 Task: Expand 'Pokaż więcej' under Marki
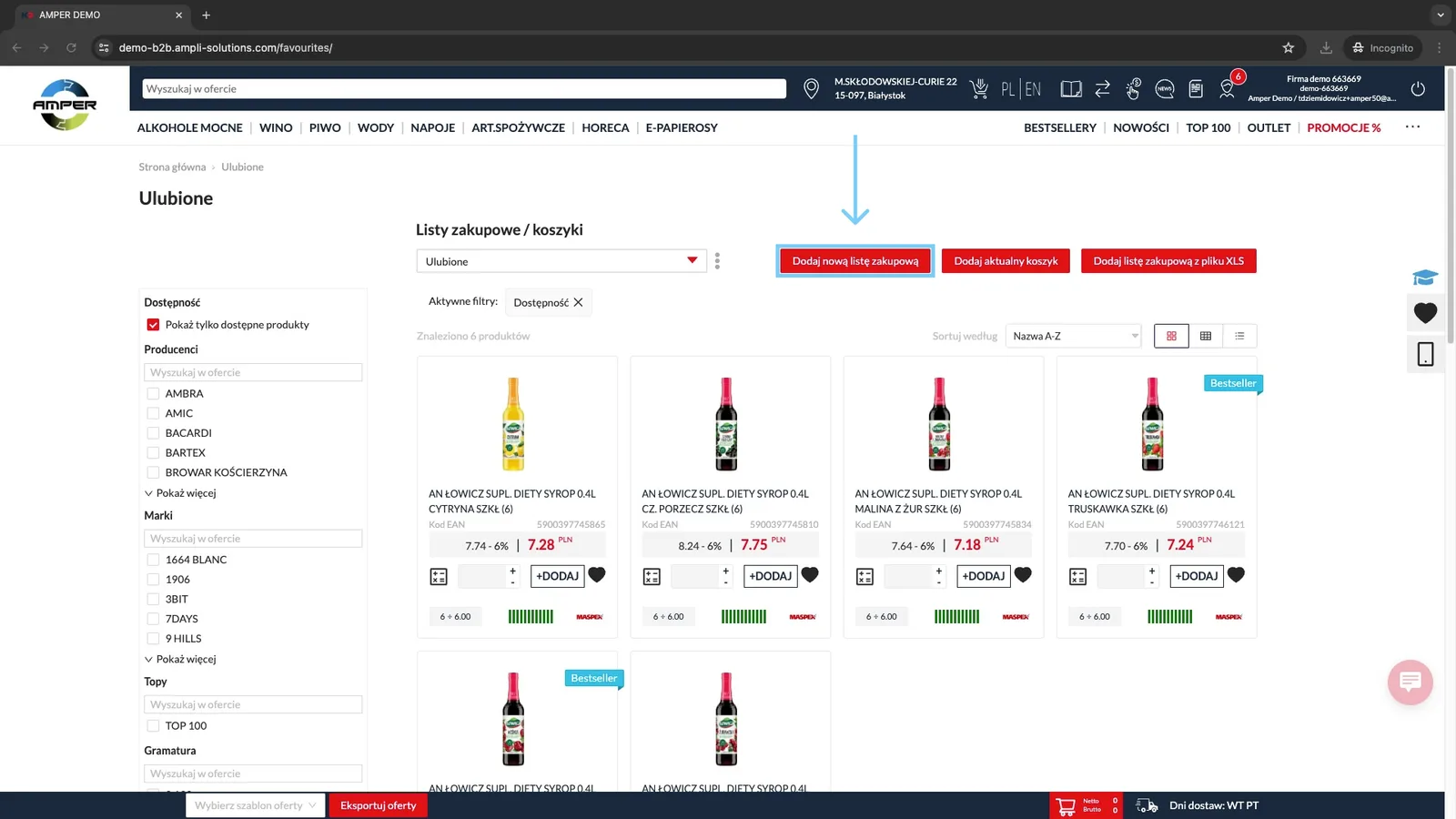point(180,659)
